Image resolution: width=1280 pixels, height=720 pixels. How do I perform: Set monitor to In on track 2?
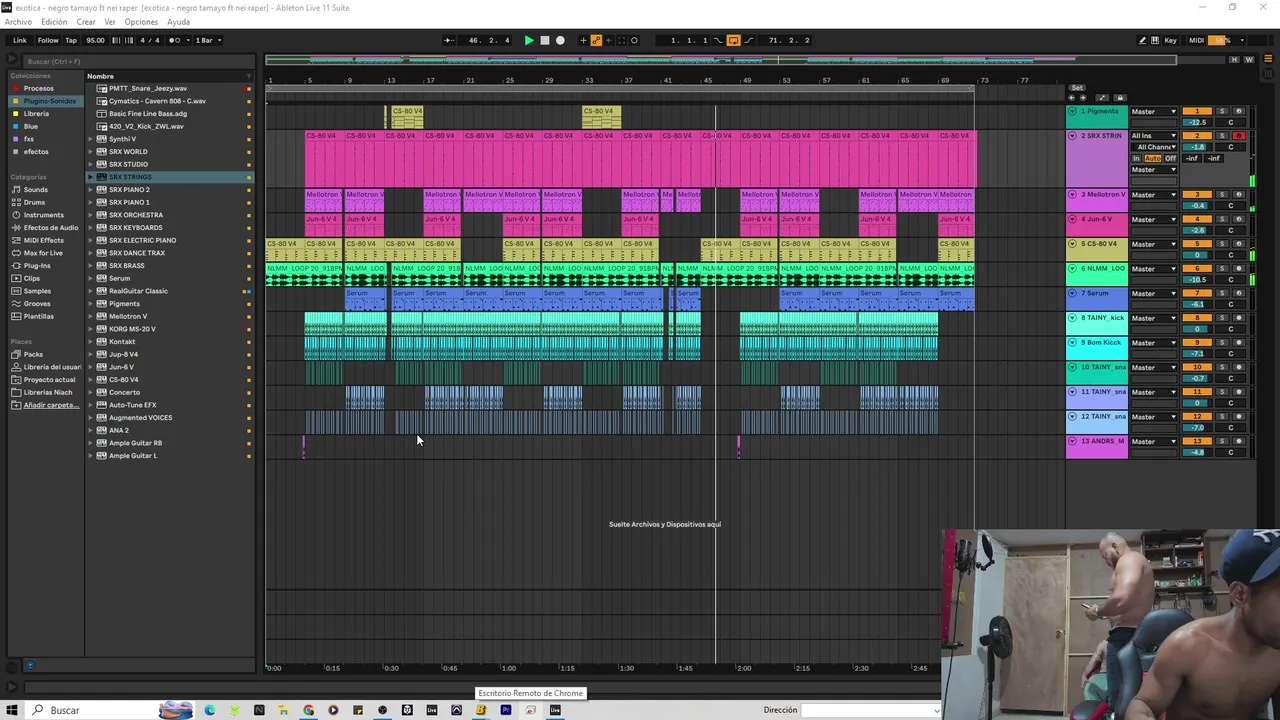1136,158
